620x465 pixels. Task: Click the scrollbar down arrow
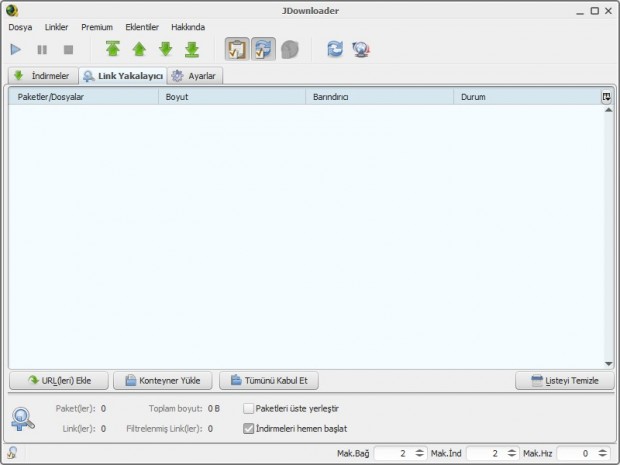click(609, 364)
